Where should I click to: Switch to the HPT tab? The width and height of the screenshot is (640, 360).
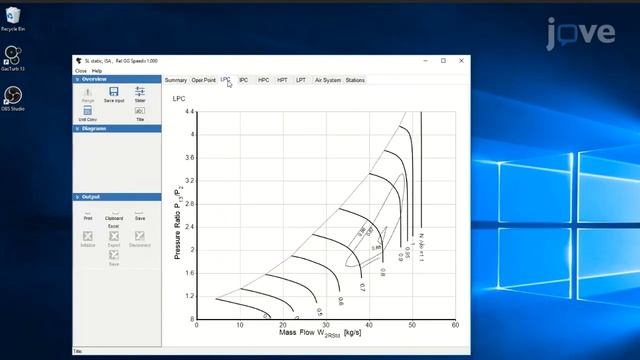(282, 80)
